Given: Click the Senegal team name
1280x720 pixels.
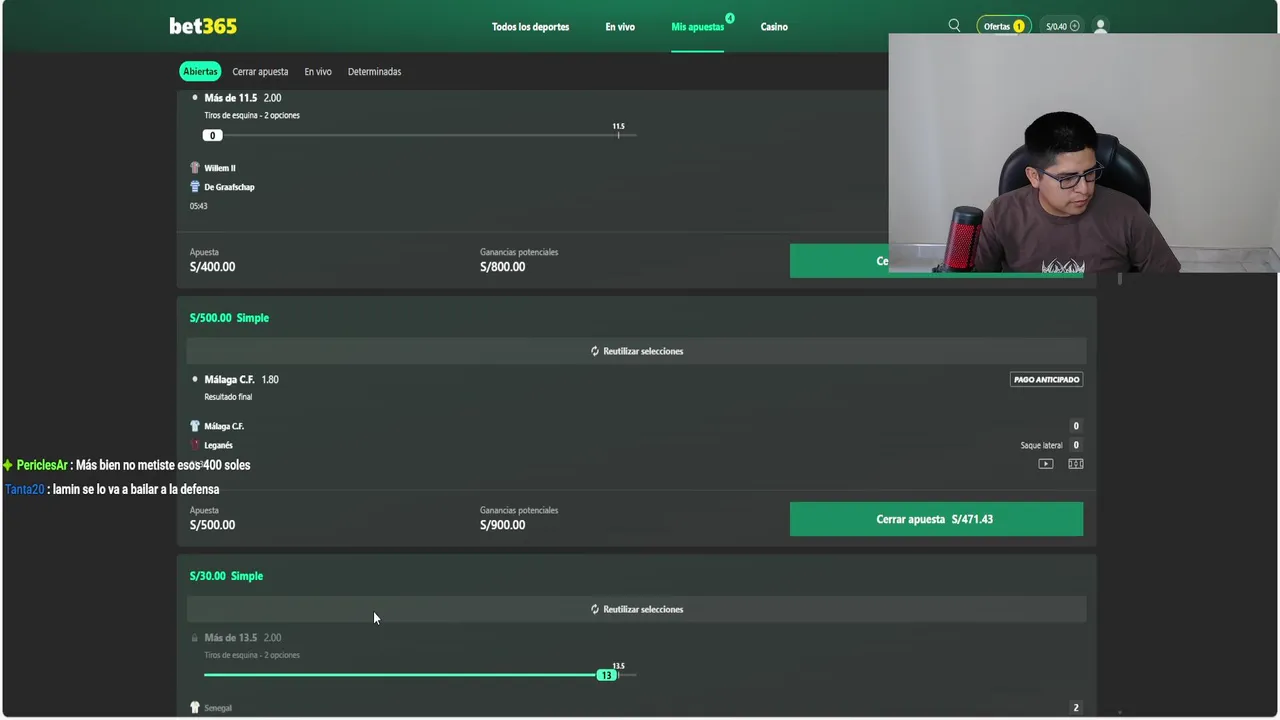Looking at the screenshot, I should point(218,708).
